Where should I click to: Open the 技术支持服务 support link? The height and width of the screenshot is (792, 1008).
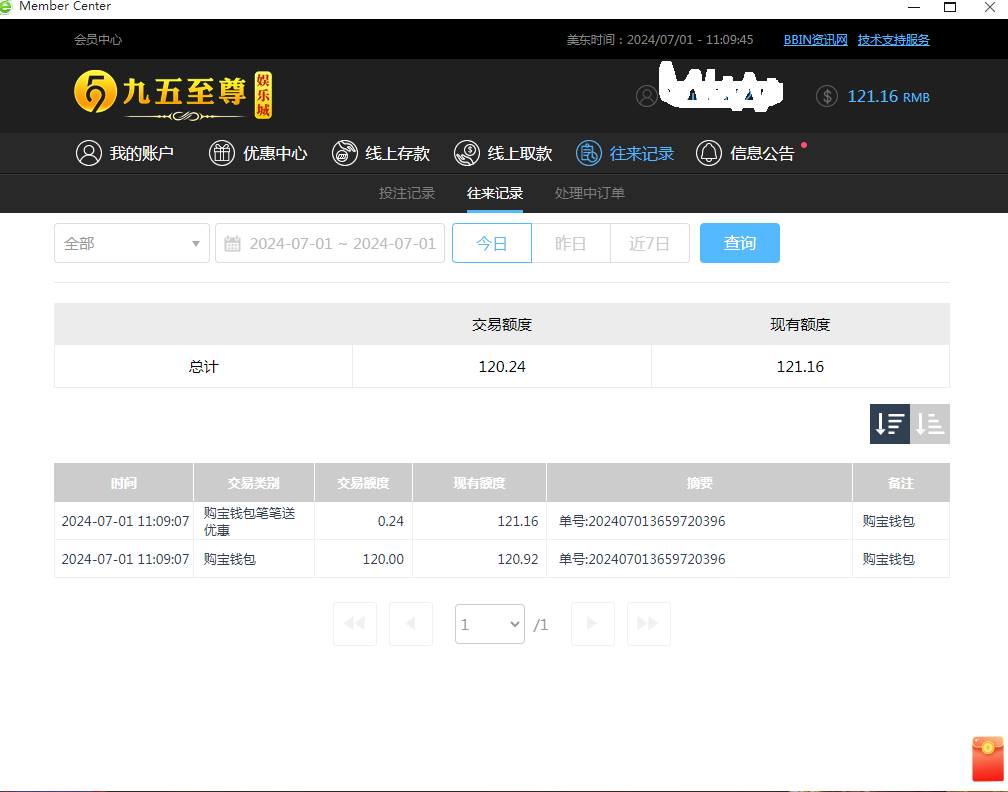893,39
